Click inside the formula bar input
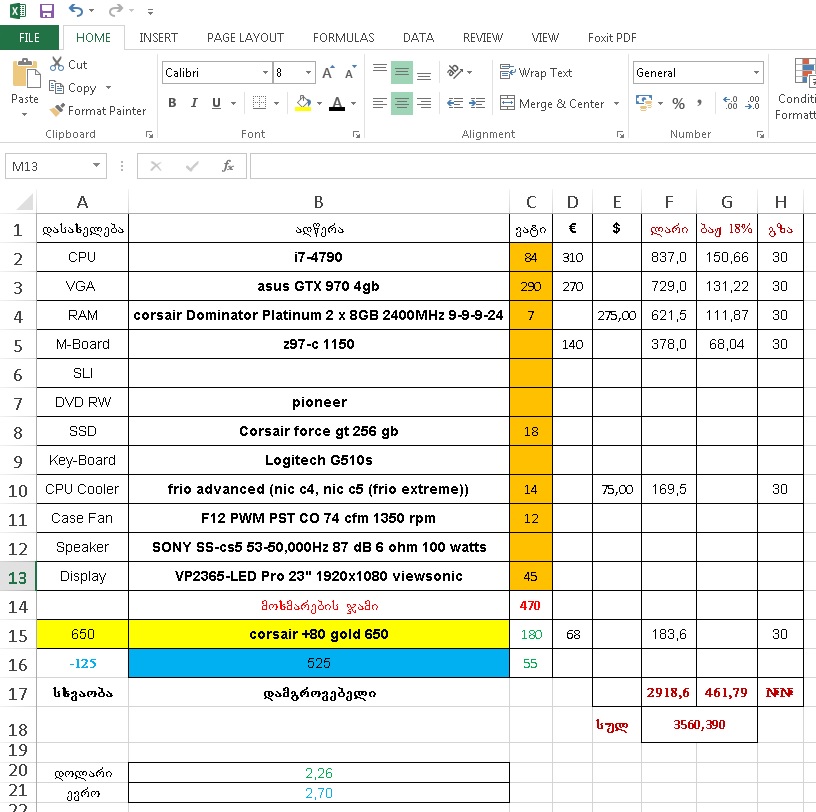 (533, 166)
